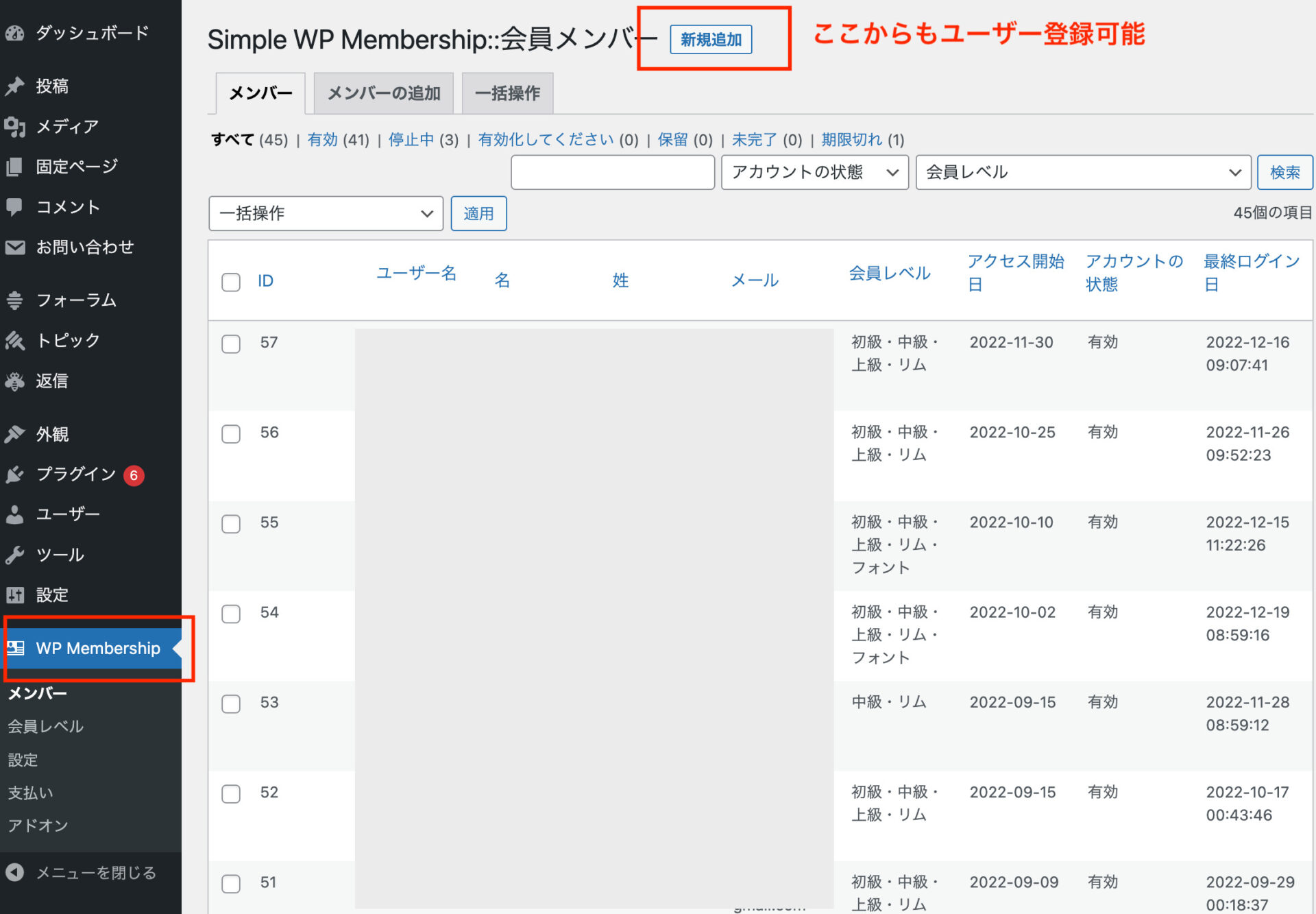
Task: Click the 中級・リム level of member 53
Action: point(889,702)
